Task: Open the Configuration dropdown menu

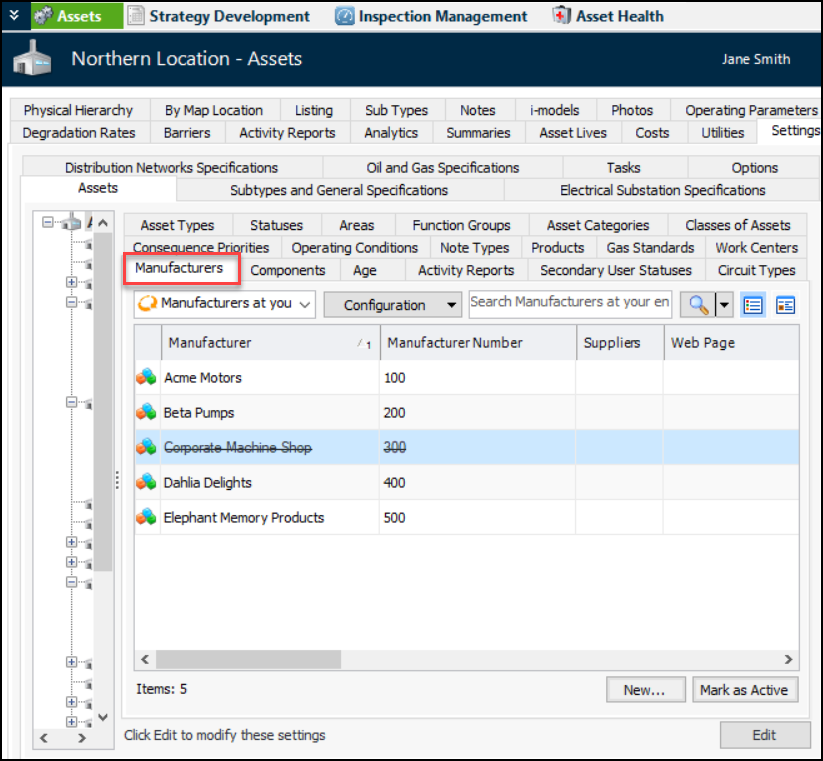Action: [x=392, y=305]
